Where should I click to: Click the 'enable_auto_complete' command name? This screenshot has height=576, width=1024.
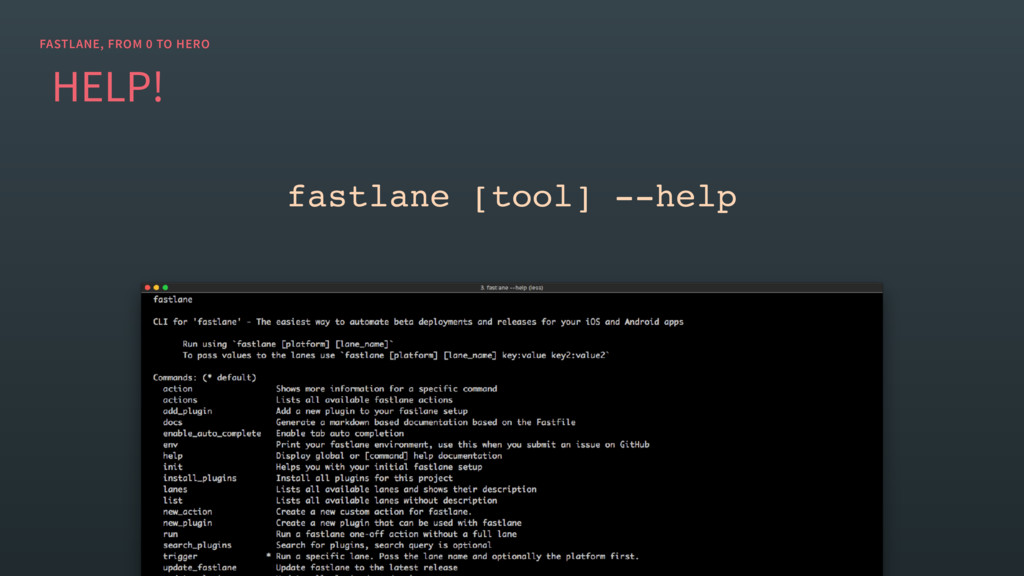point(212,434)
